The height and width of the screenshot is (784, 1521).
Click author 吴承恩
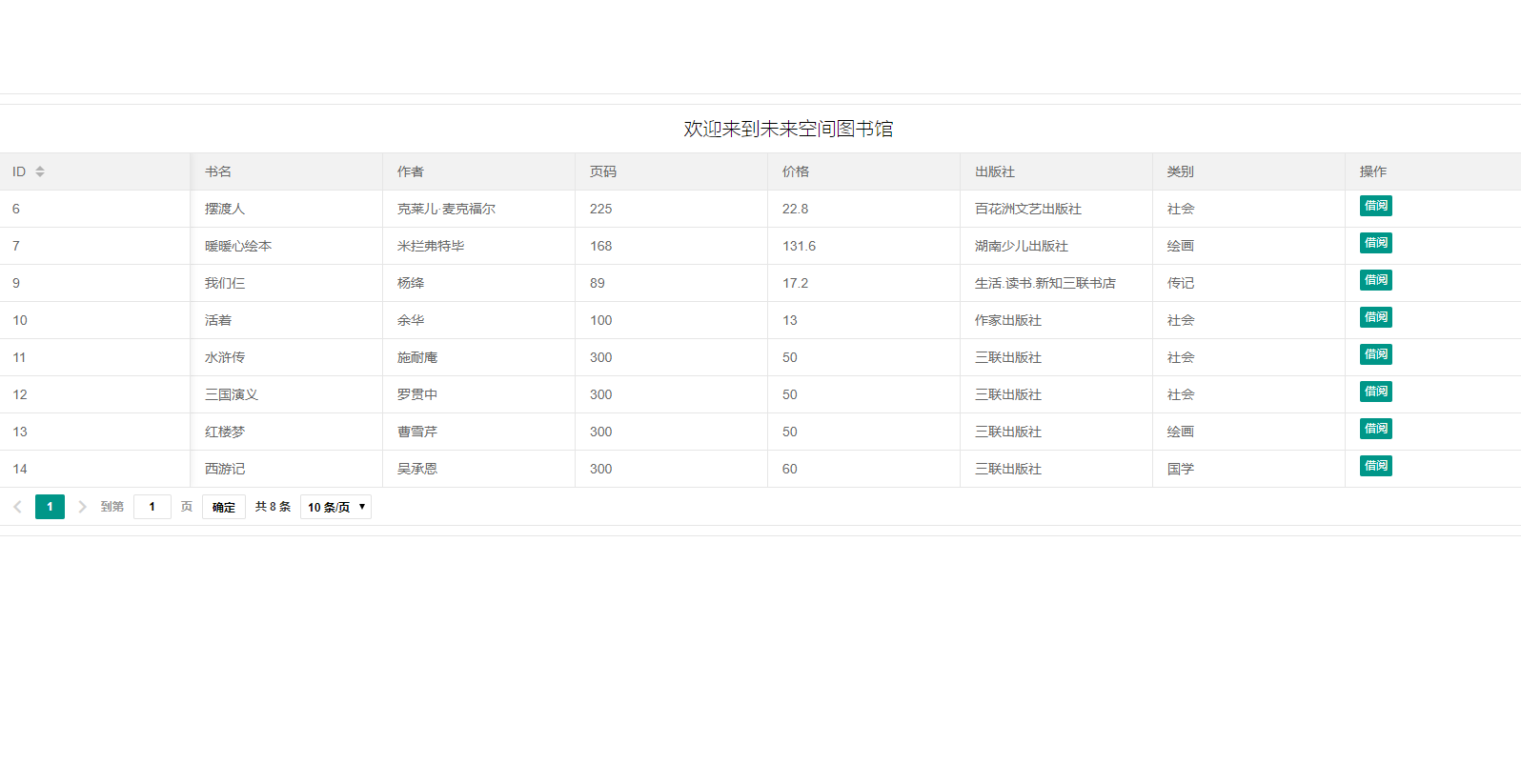(x=417, y=469)
